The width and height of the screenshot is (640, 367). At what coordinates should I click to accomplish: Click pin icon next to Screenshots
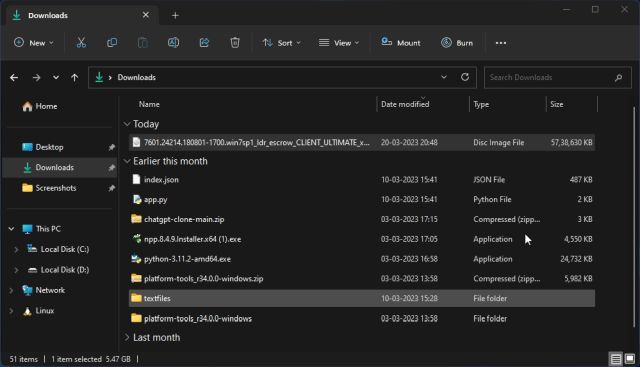111,188
